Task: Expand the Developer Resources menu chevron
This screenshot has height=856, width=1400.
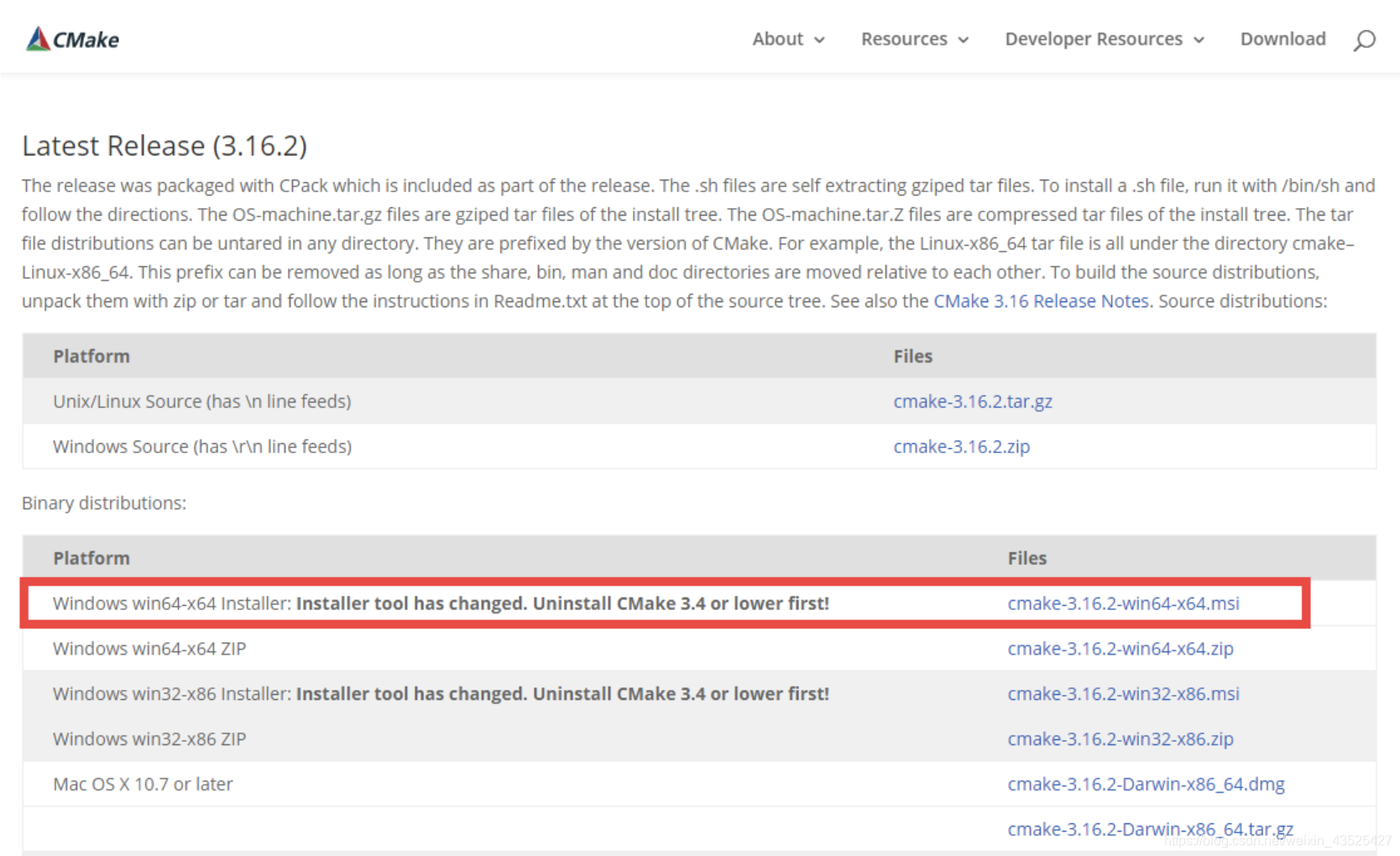Action: (1199, 40)
